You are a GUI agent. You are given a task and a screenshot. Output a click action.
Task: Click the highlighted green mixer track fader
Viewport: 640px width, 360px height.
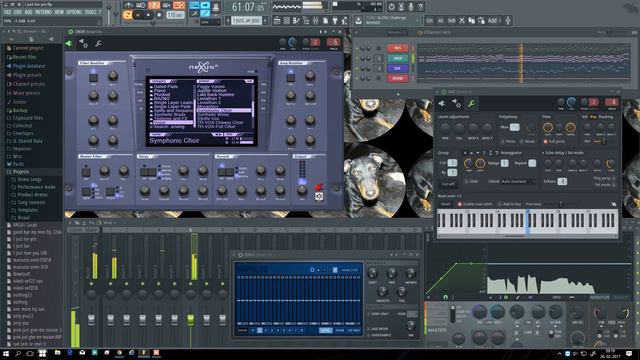click(191, 319)
